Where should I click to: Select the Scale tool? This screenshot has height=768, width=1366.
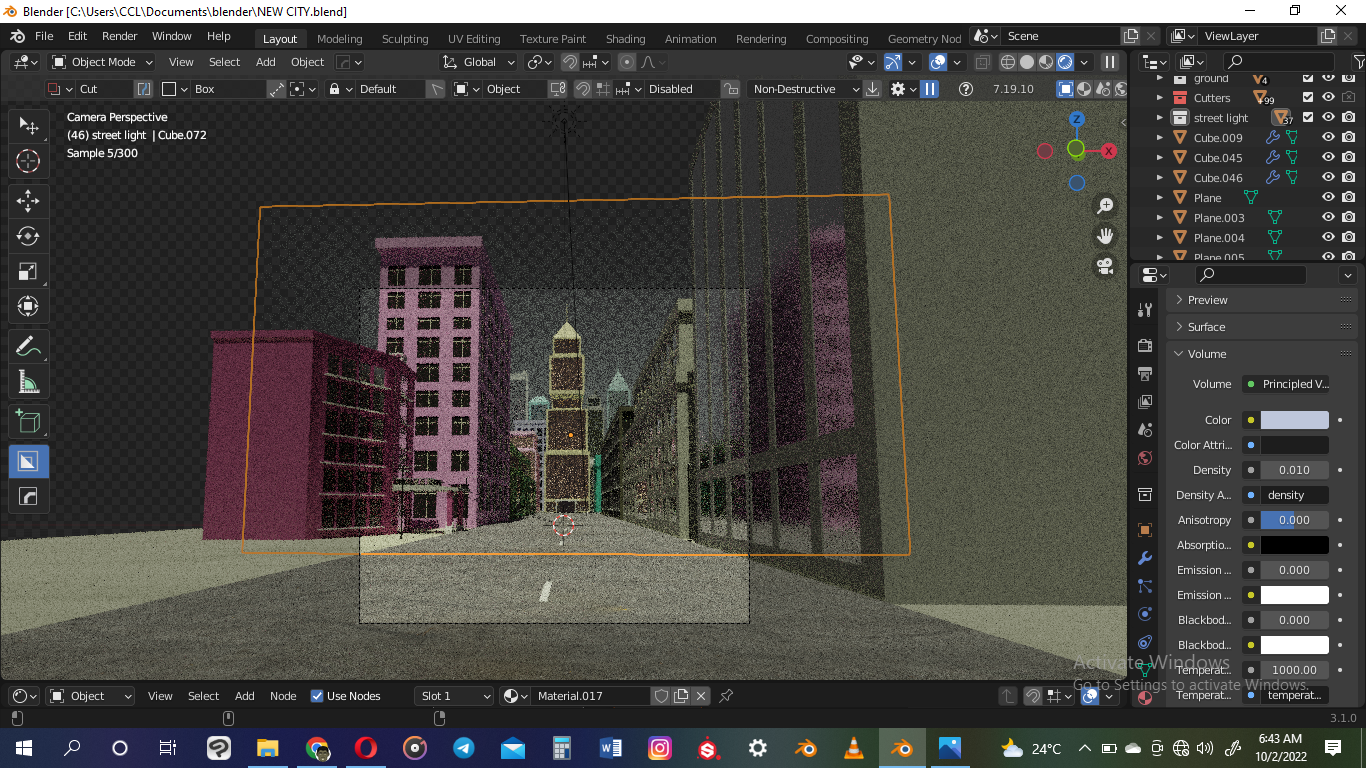(28, 271)
